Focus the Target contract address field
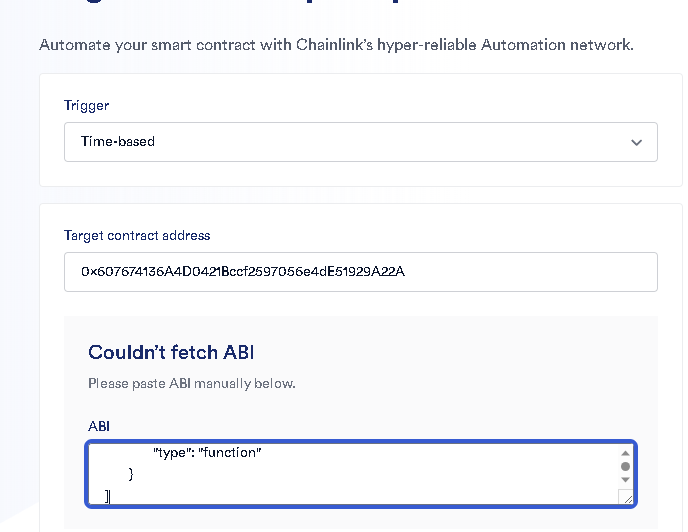The height and width of the screenshot is (532, 688). [x=360, y=272]
